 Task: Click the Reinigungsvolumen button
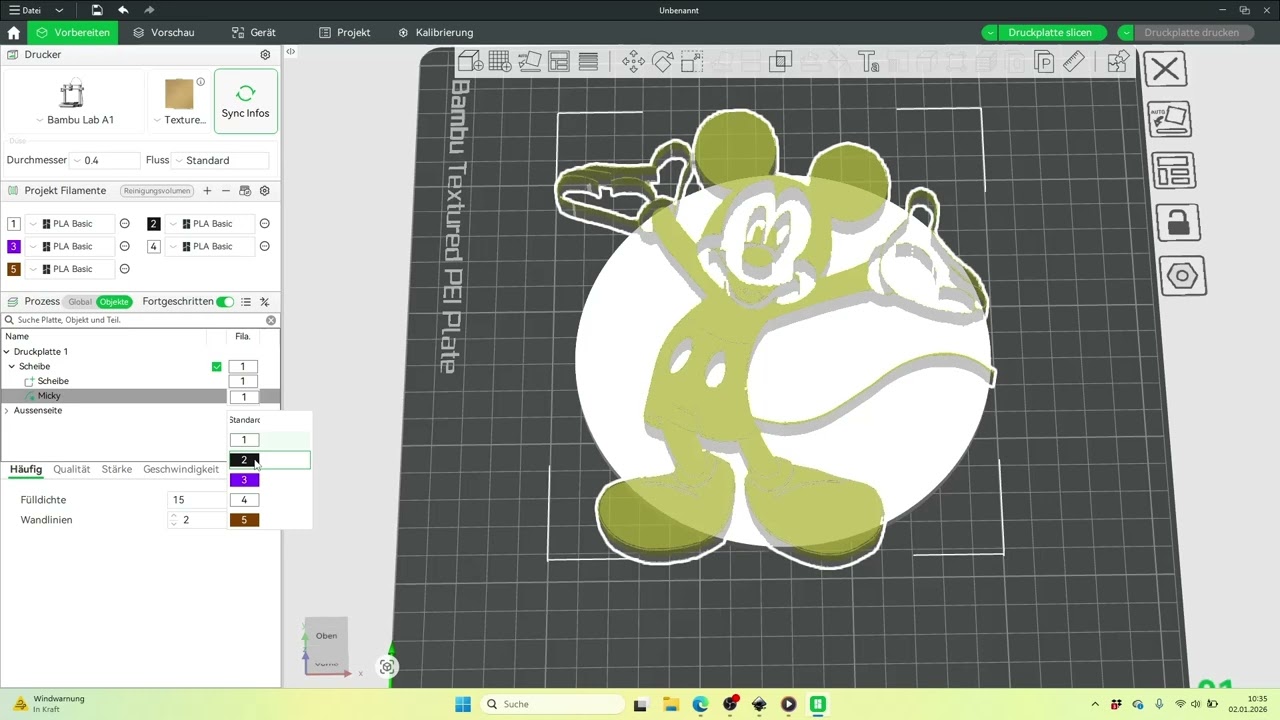click(x=156, y=191)
